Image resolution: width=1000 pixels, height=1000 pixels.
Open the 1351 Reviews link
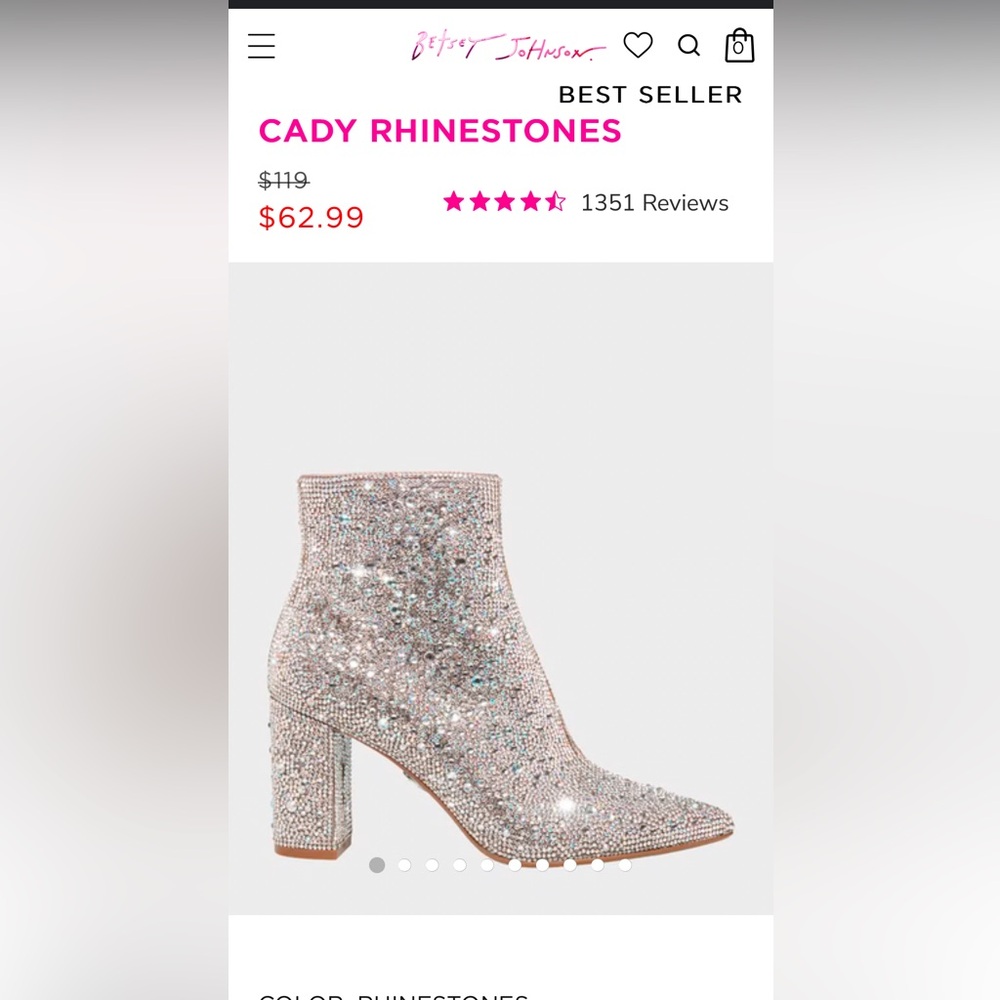tap(654, 203)
